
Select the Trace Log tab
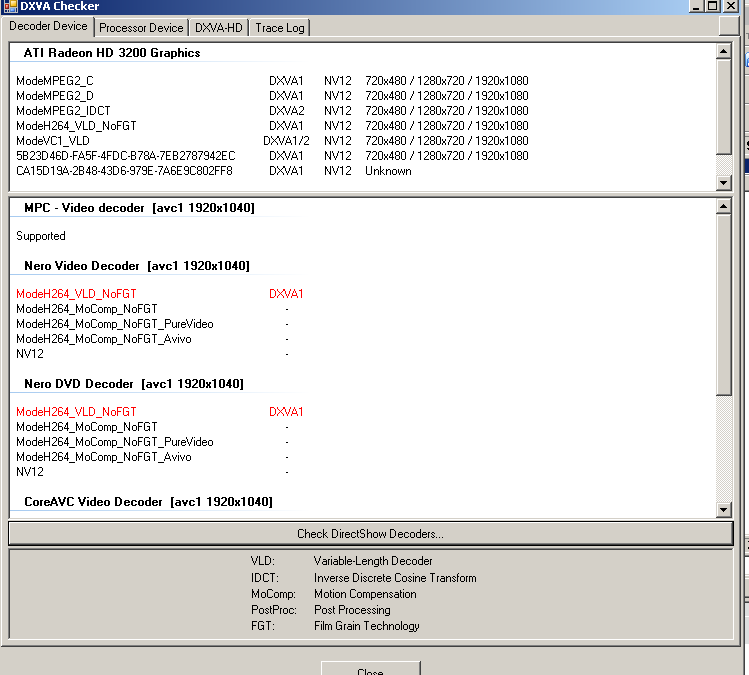(x=280, y=28)
